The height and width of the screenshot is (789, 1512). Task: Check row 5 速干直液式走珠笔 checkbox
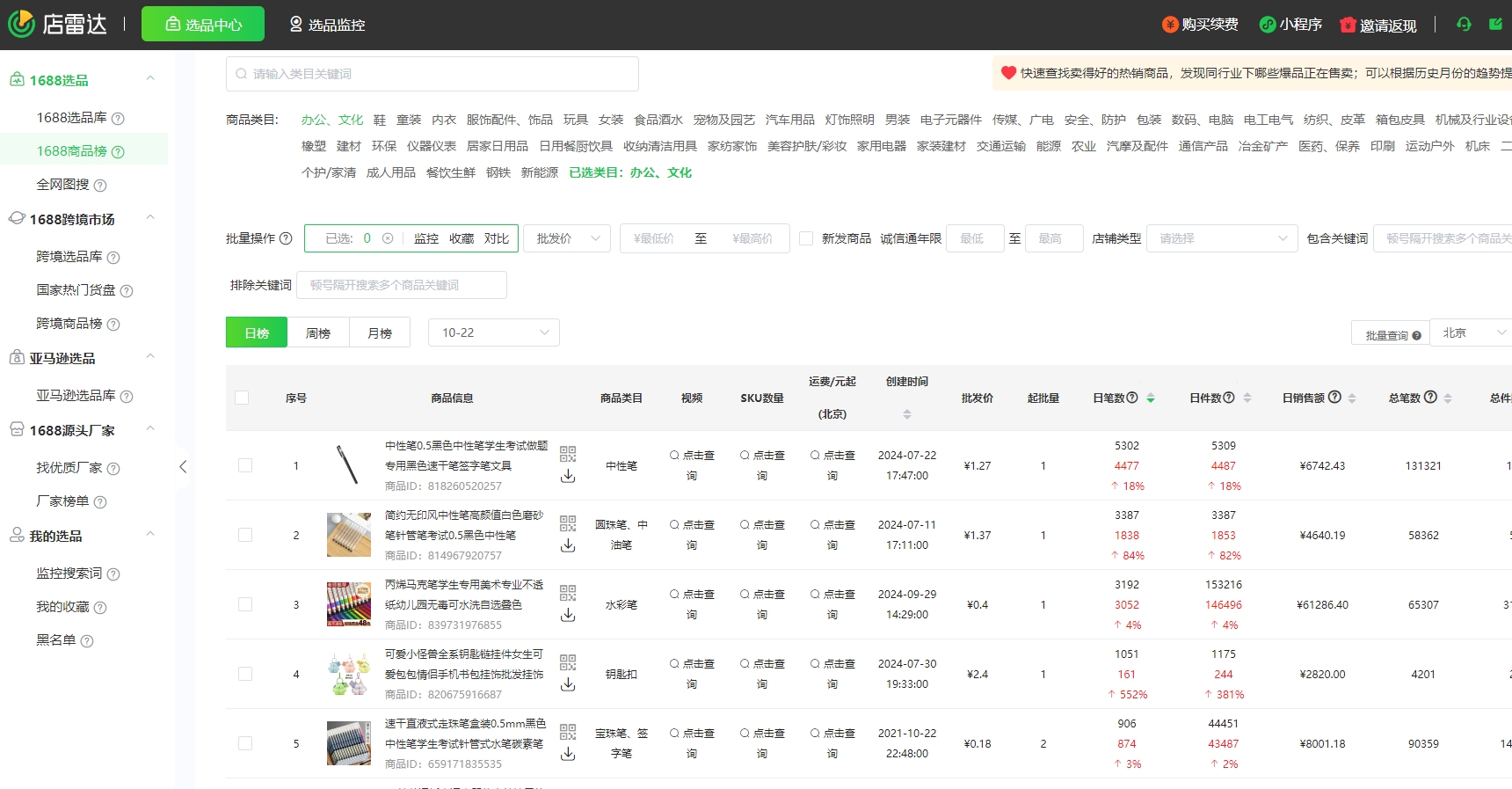click(x=245, y=743)
